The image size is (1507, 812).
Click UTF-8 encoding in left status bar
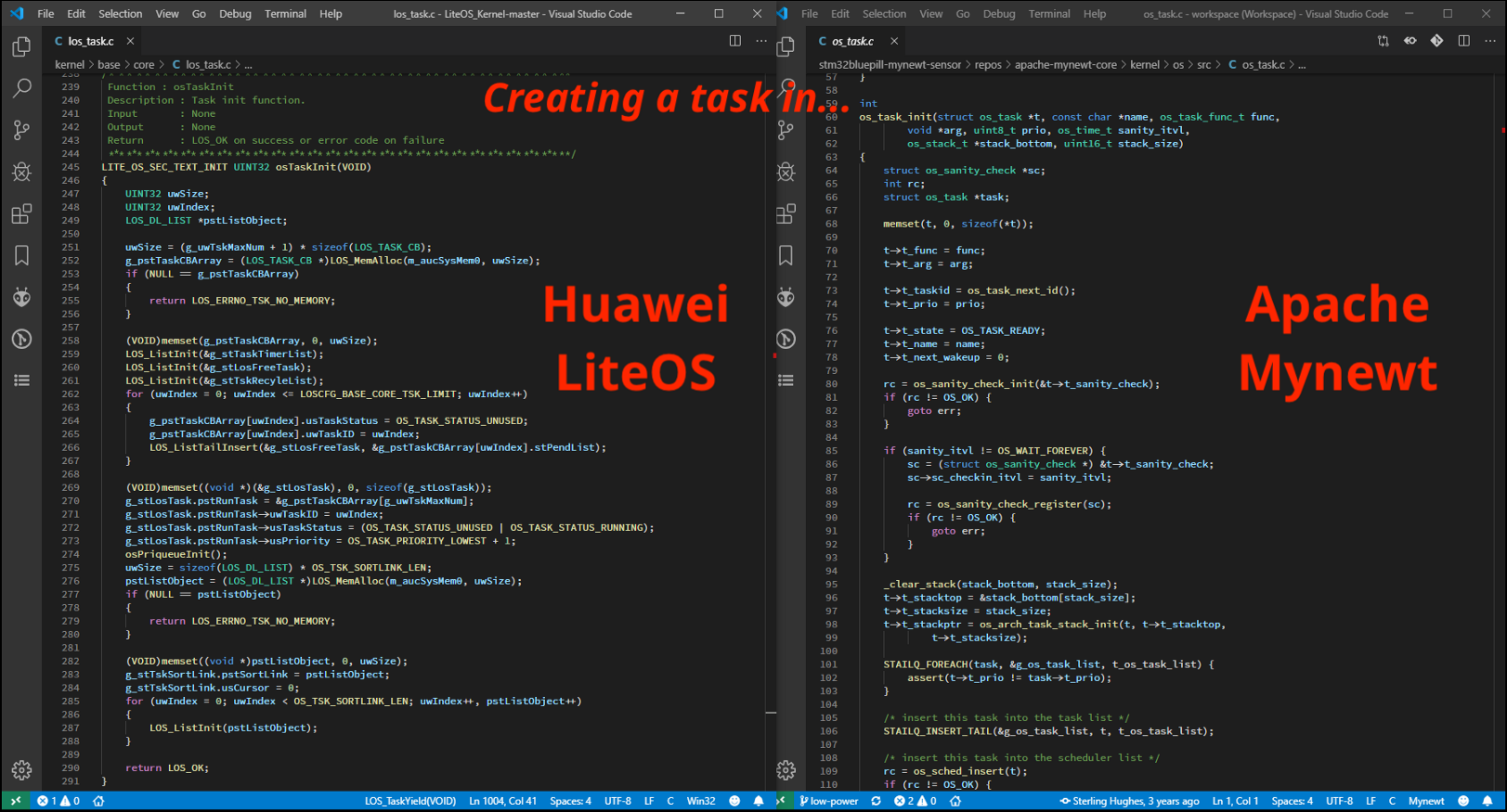click(x=617, y=801)
